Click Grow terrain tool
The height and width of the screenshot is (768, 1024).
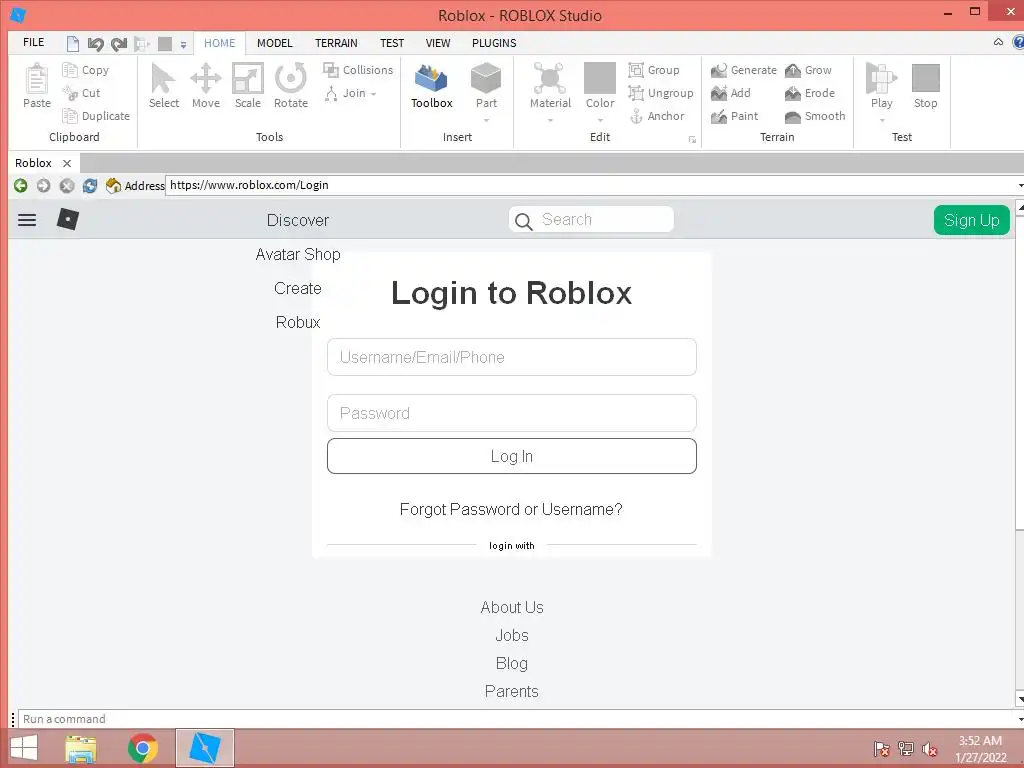coord(808,70)
